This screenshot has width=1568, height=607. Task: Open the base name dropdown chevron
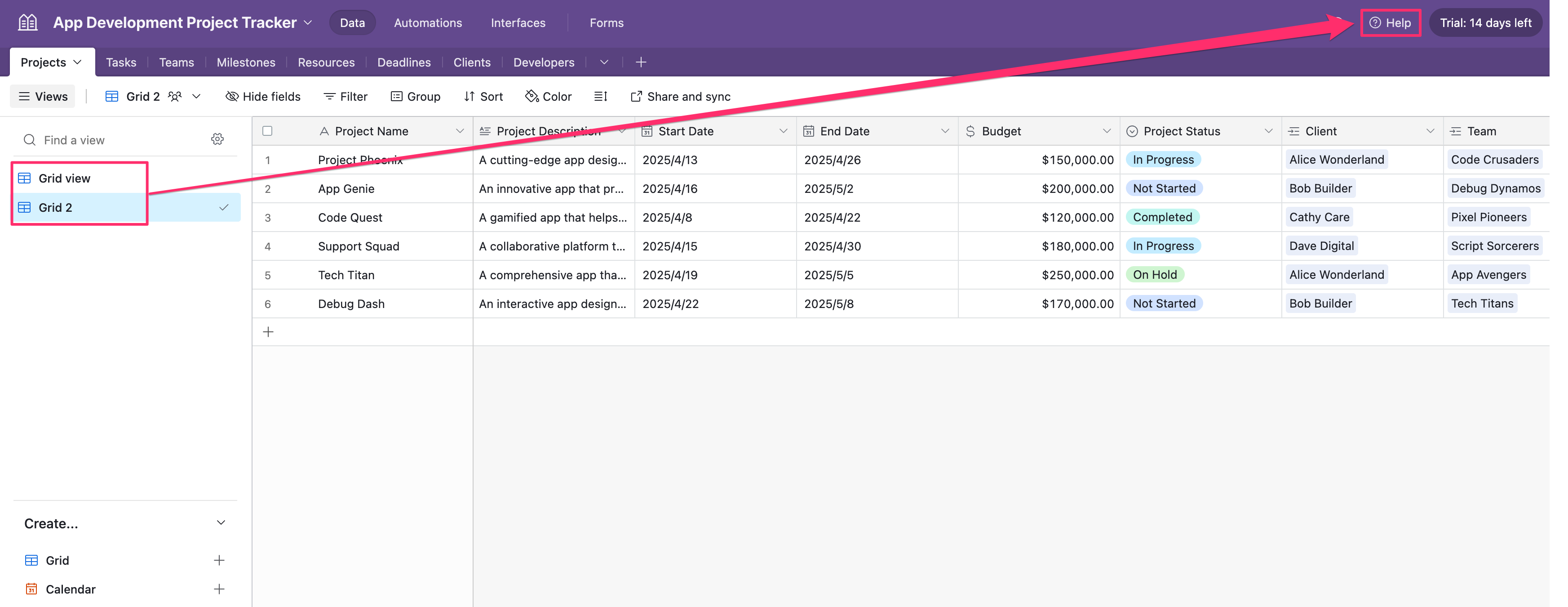click(x=308, y=22)
